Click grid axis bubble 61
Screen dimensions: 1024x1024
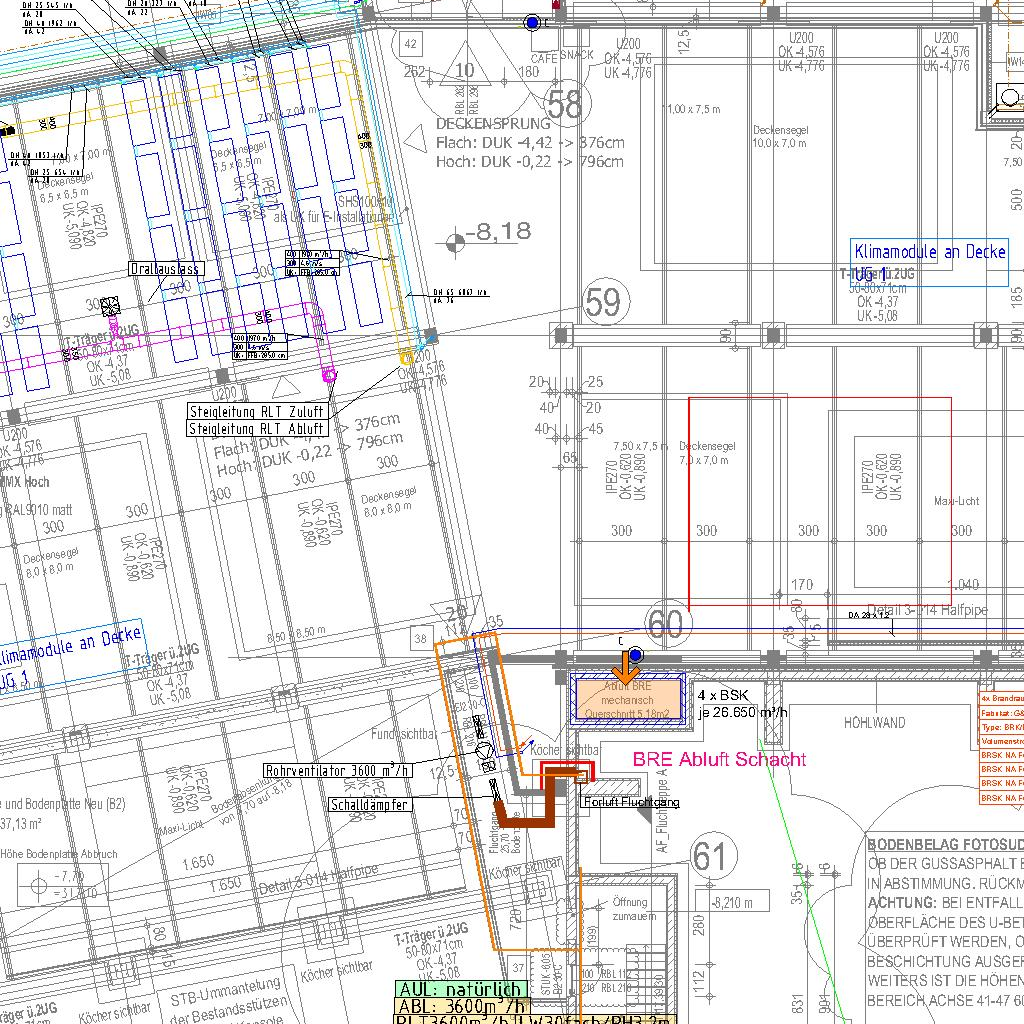coord(708,857)
